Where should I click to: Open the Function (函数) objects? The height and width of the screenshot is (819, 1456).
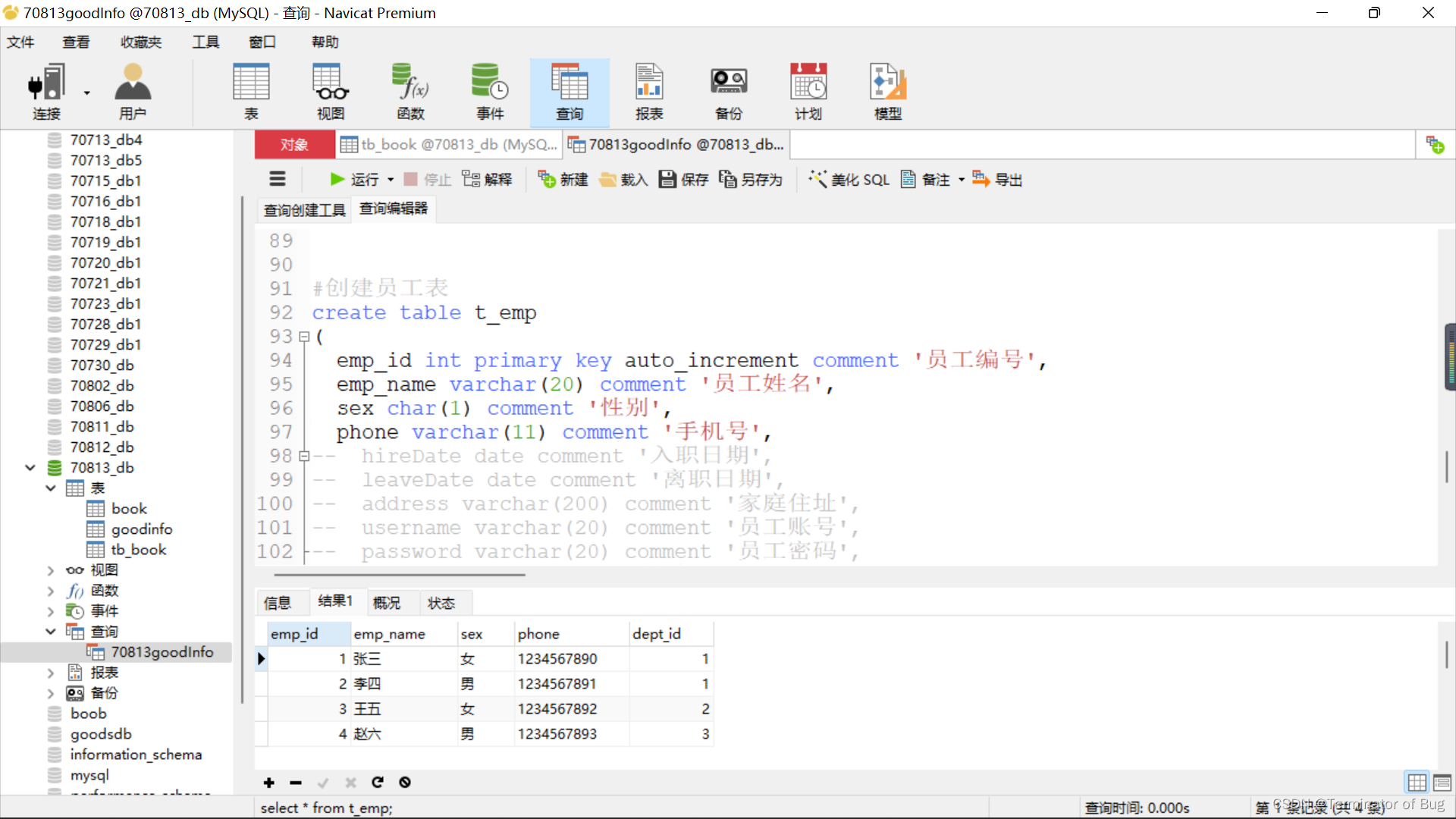click(410, 92)
